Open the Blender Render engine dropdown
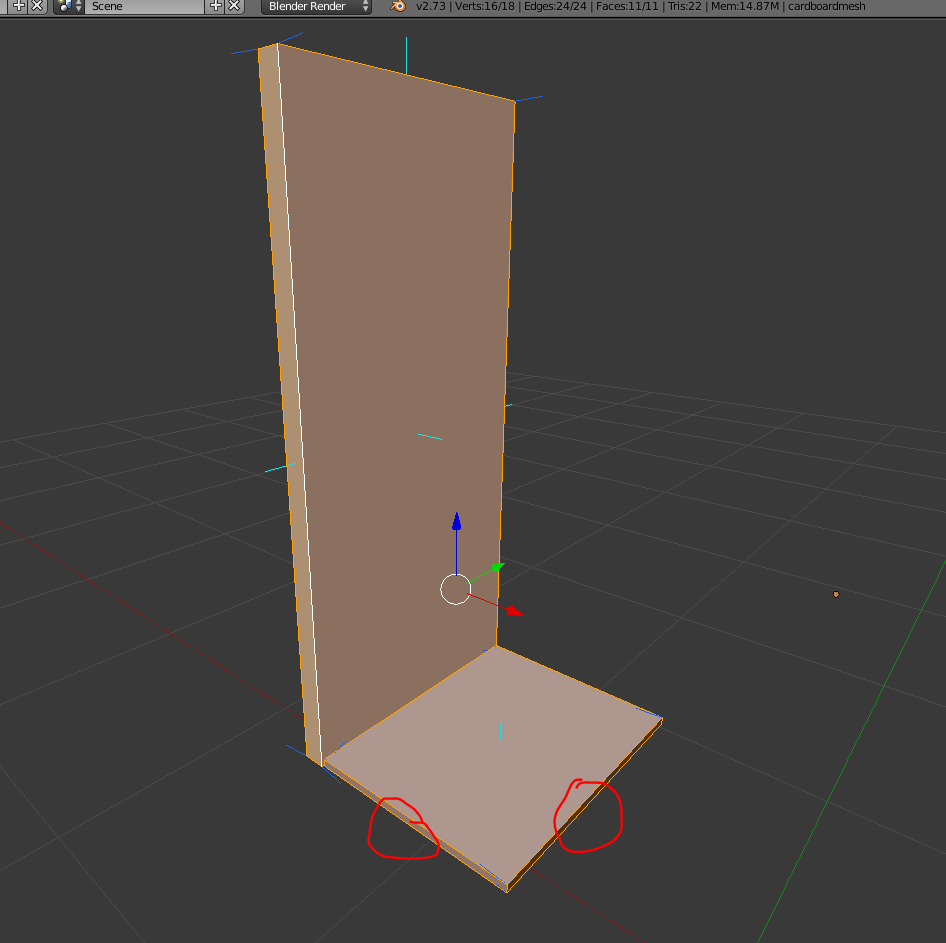This screenshot has width=946, height=943. pos(316,6)
